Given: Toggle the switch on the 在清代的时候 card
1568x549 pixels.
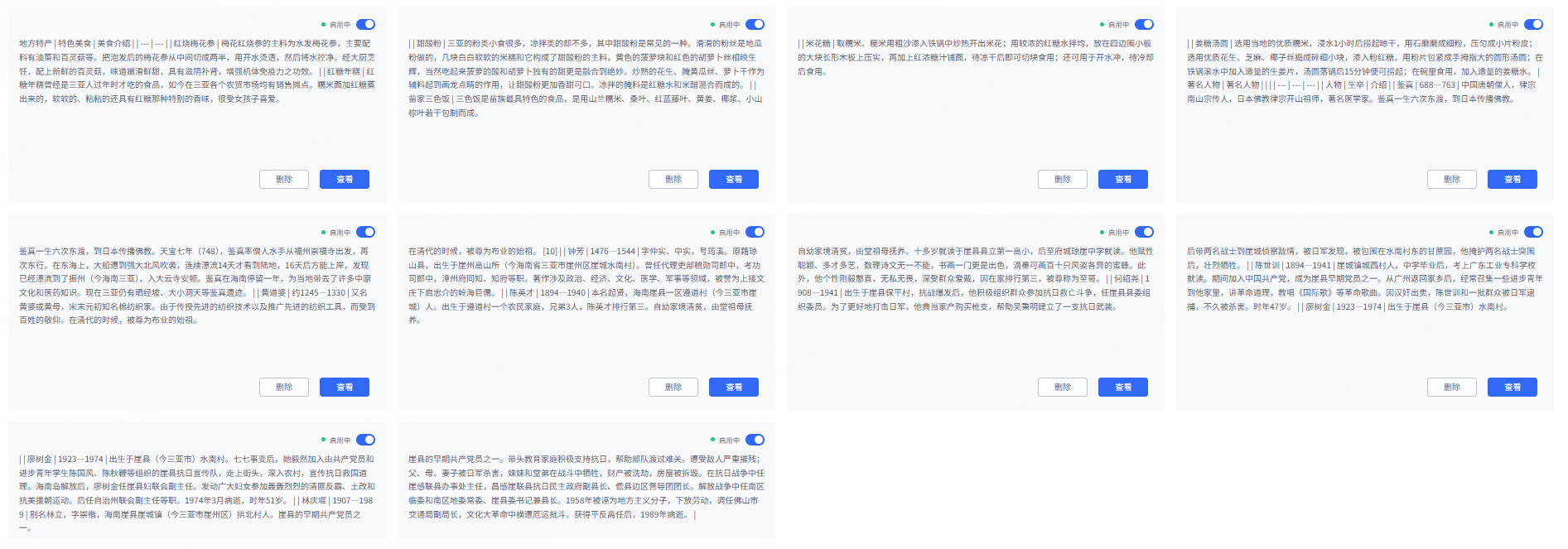Looking at the screenshot, I should pos(755,233).
